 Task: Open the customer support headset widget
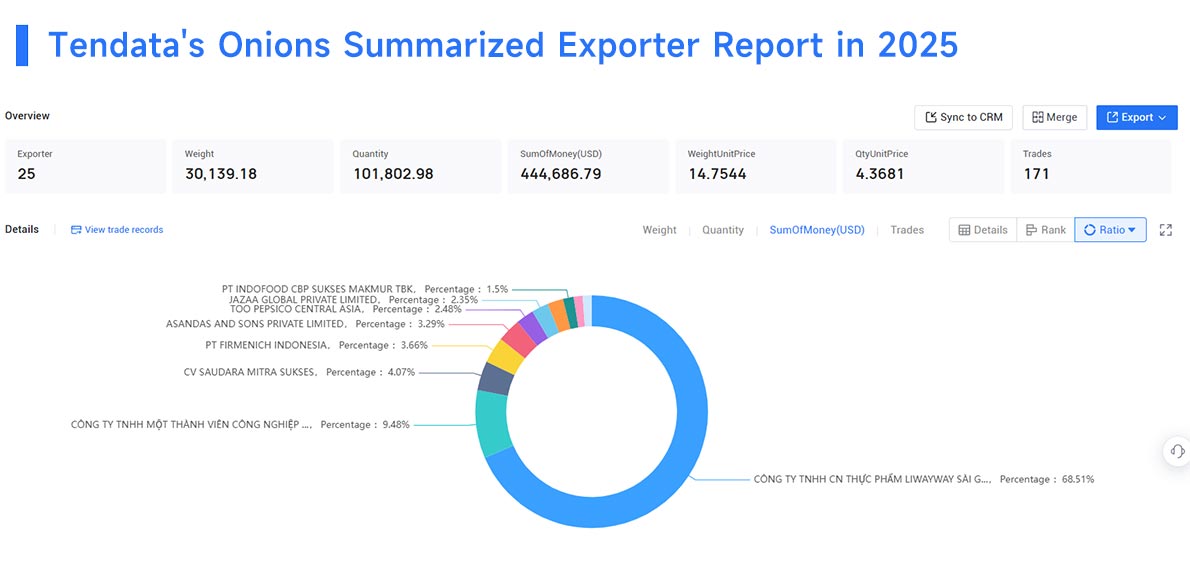[1177, 451]
